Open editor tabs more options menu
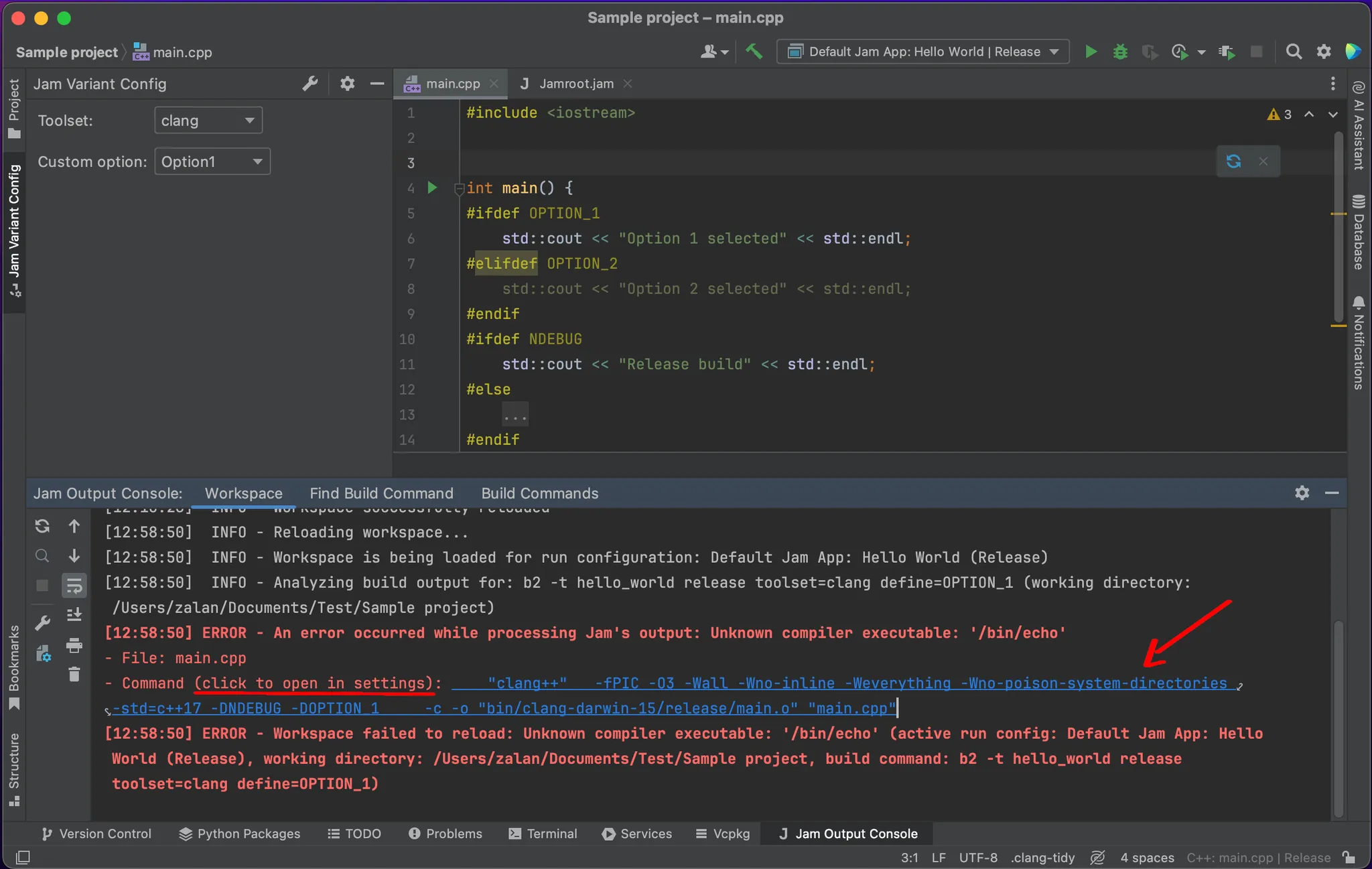Viewport: 1372px width, 869px height. tap(1333, 84)
